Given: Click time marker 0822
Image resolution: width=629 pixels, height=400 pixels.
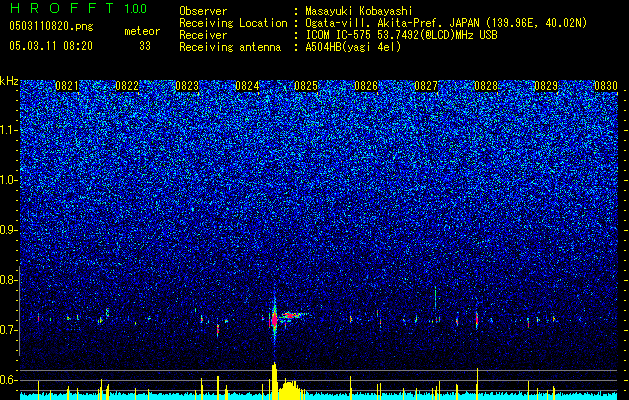Looking at the screenshot, I should (x=127, y=86).
